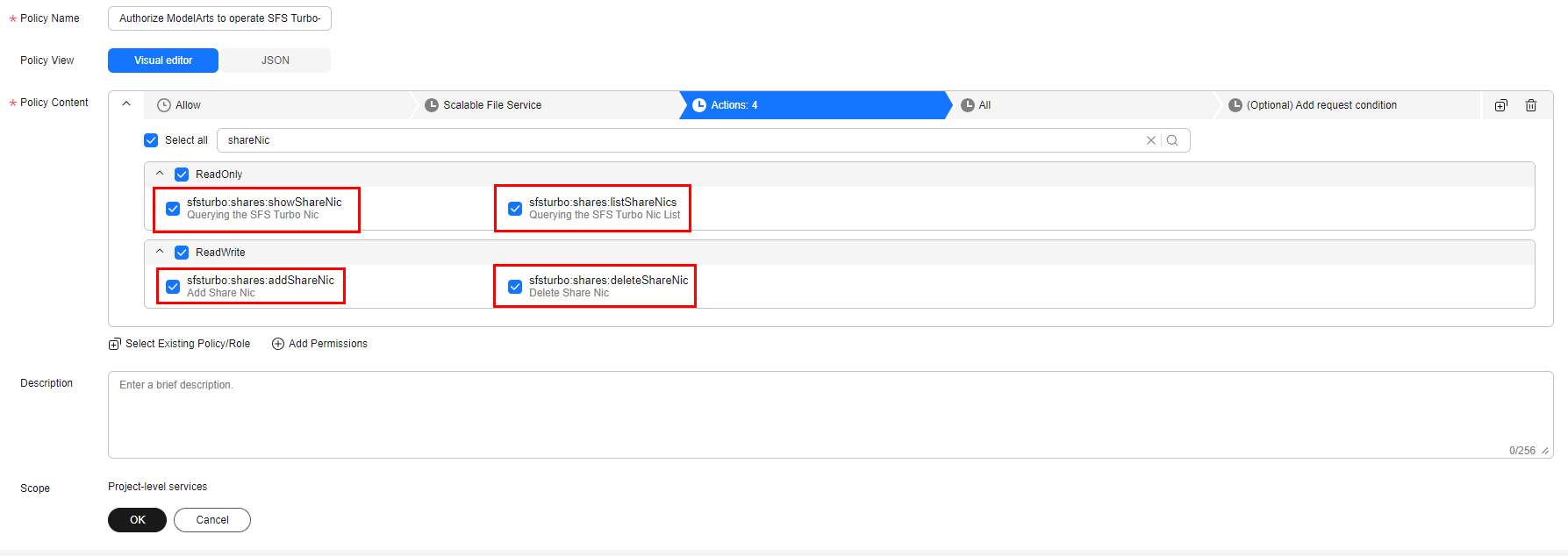
Task: Click the Scalable File Service step icon
Action: tap(432, 105)
